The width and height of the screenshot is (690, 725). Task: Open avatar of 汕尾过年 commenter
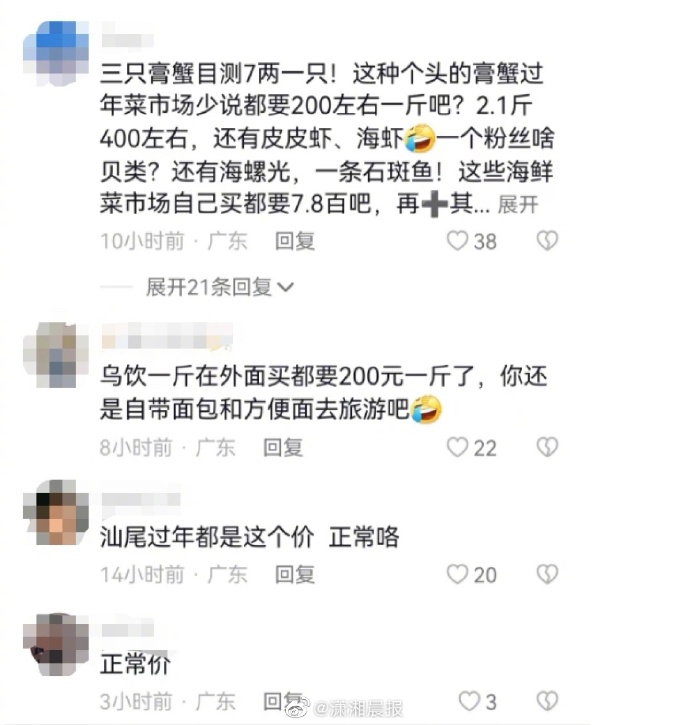[56, 512]
